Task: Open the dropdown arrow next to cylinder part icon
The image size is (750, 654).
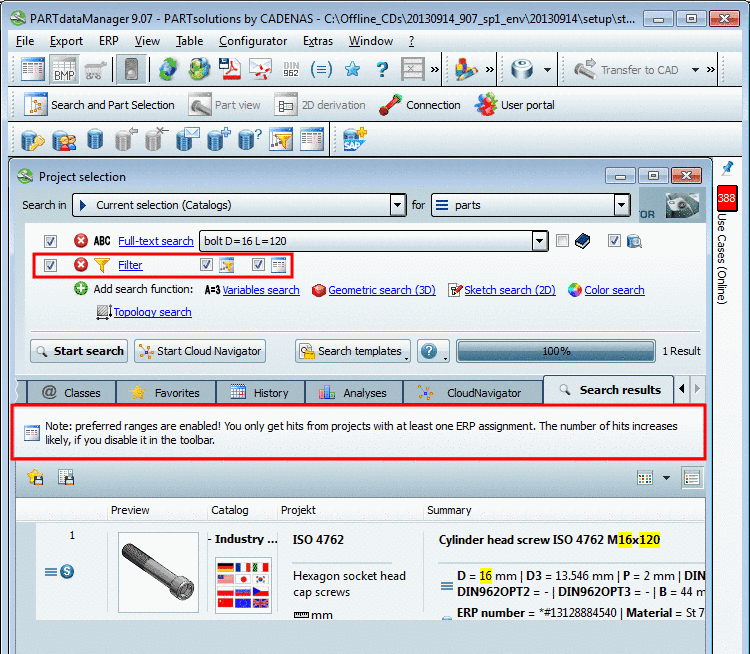Action: click(x=547, y=70)
